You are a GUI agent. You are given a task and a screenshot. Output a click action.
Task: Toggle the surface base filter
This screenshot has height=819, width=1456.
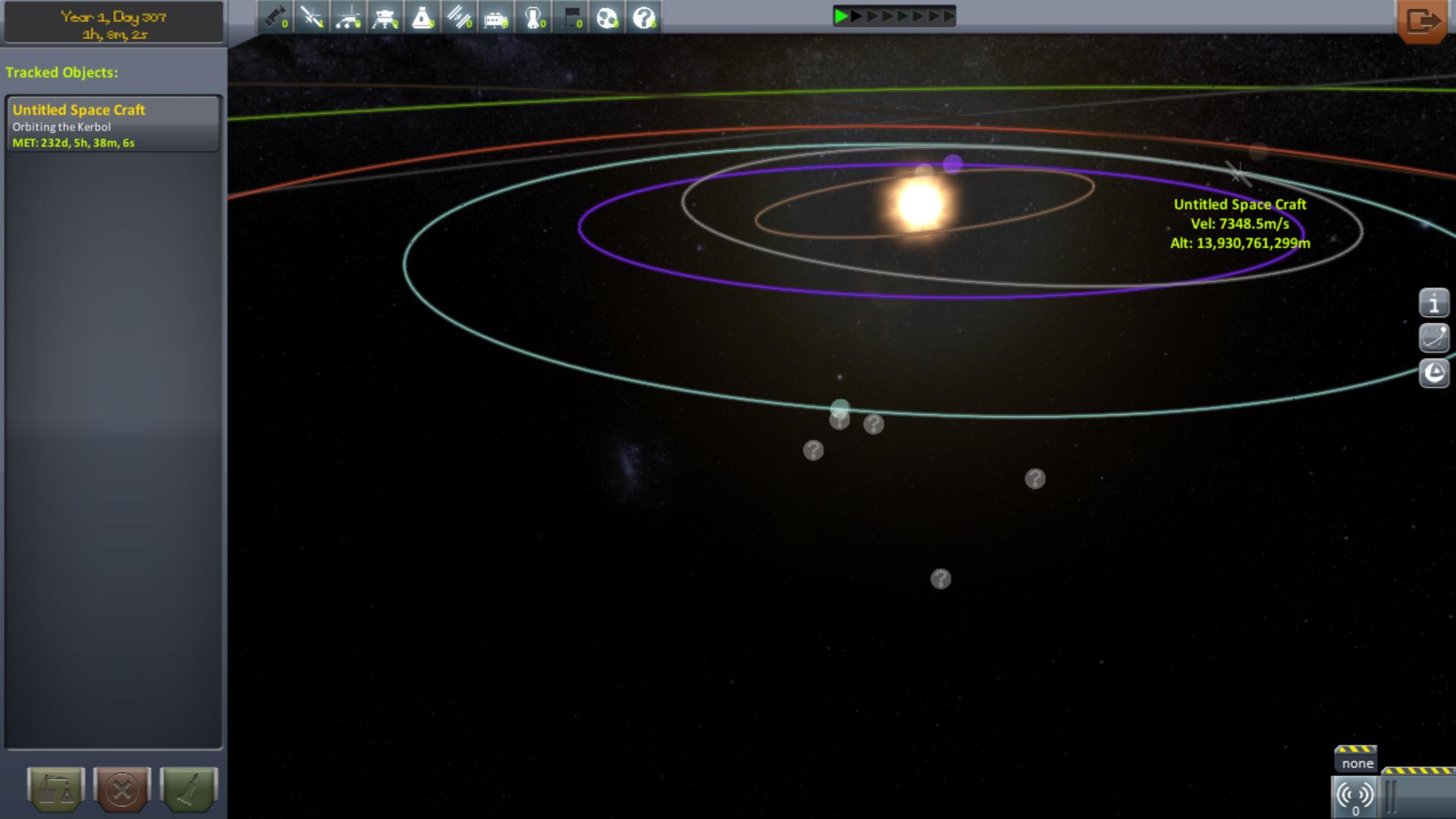point(497,17)
